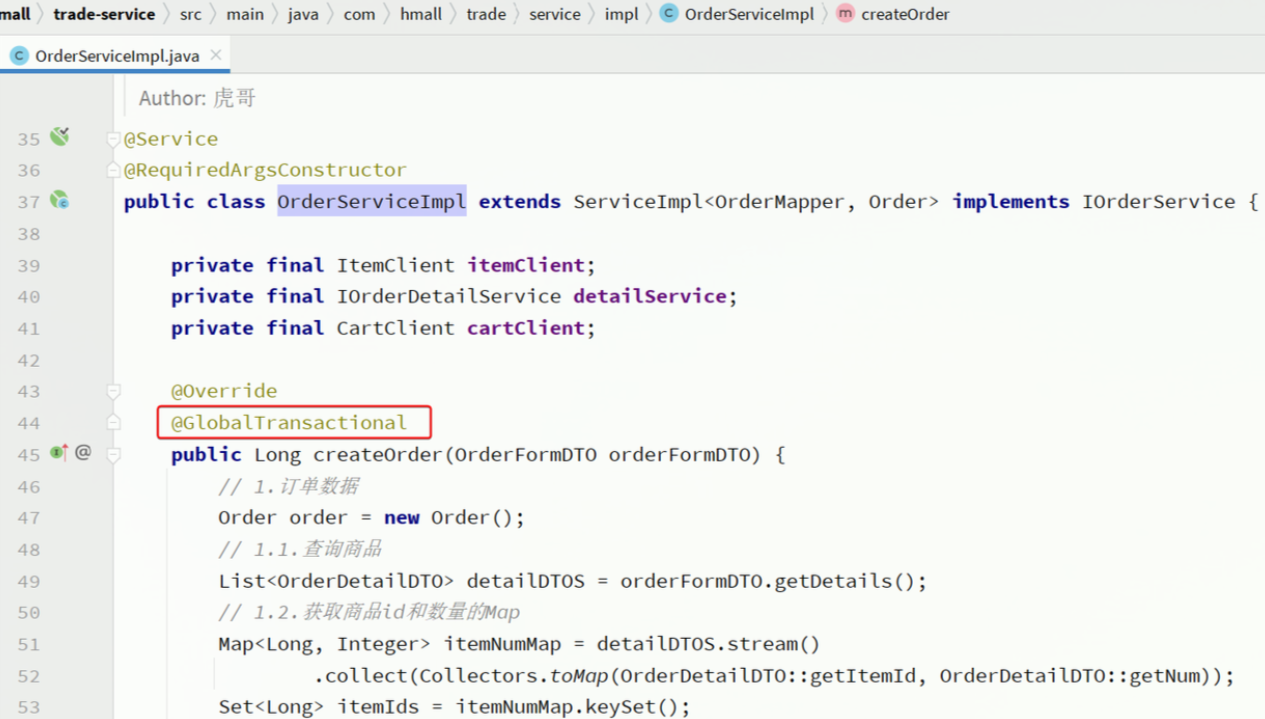Collapse the fold marker at @Service line
1265x719 pixels.
(114, 139)
